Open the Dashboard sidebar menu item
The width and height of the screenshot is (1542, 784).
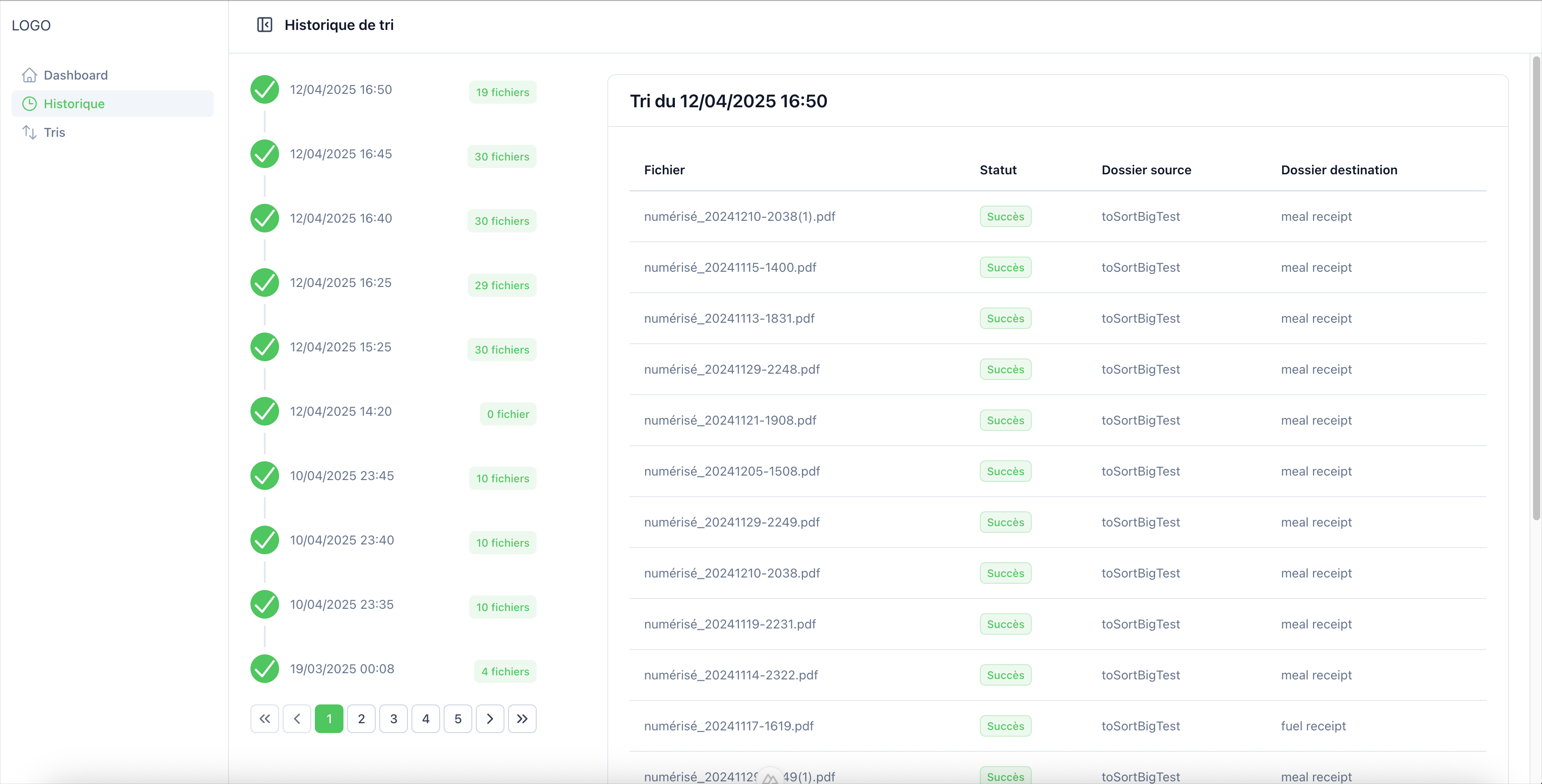(x=76, y=75)
